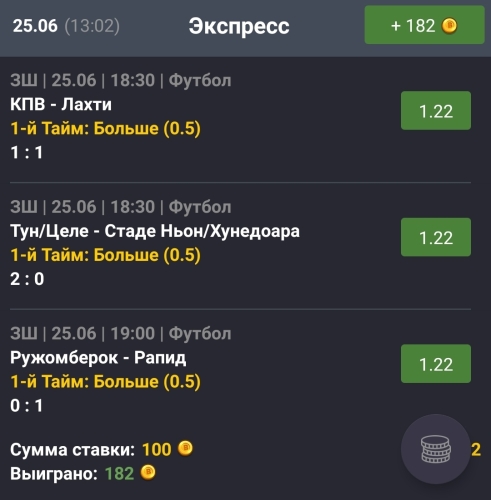The height and width of the screenshot is (500, 491).
Task: Click the 2 : 0 score result
Action: (27, 279)
